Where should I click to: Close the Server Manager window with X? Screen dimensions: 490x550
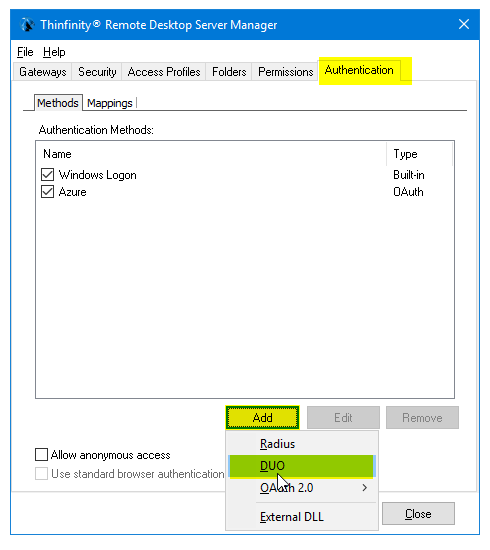tap(464, 25)
